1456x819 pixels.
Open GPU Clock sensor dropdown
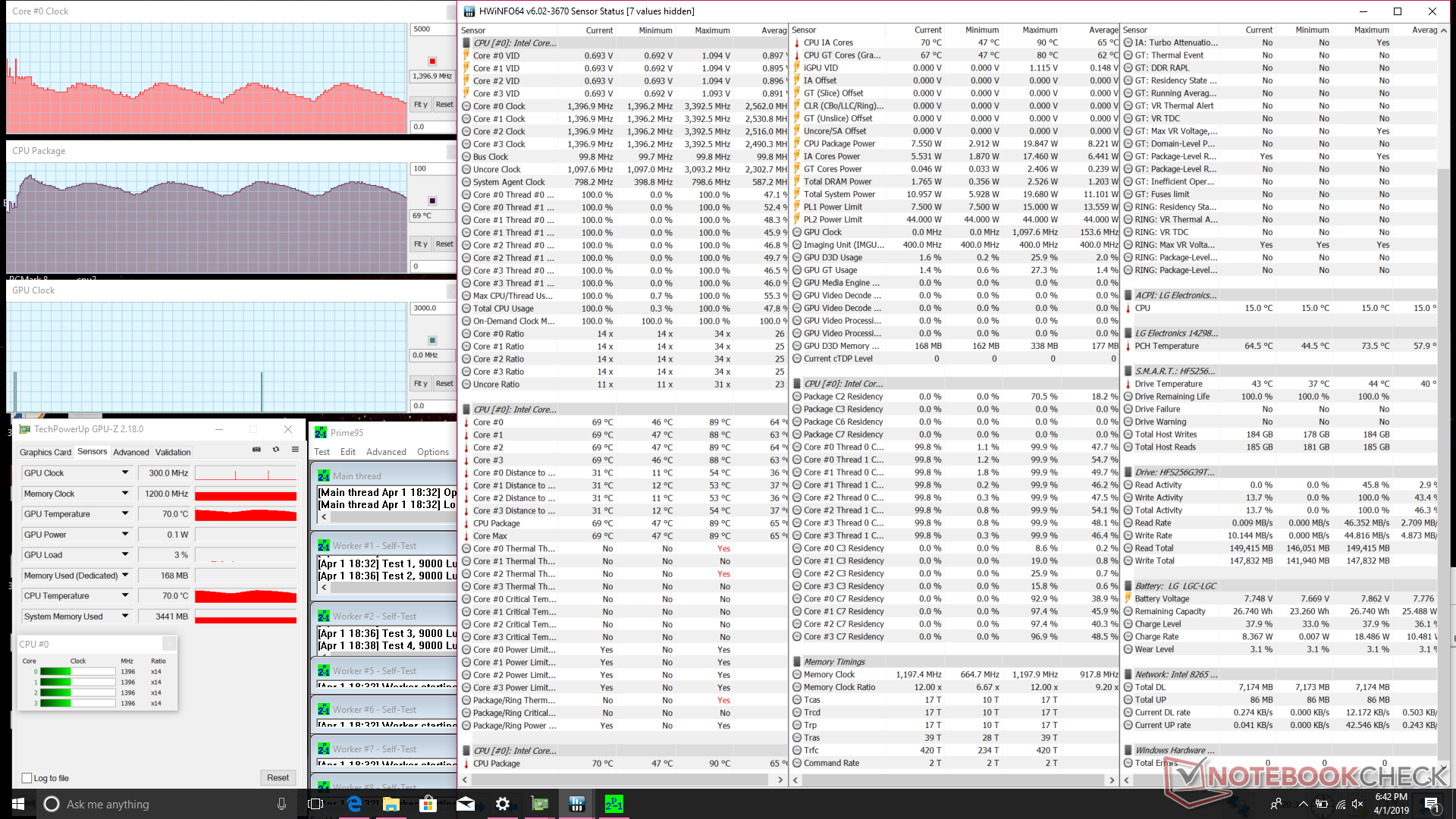coord(125,472)
